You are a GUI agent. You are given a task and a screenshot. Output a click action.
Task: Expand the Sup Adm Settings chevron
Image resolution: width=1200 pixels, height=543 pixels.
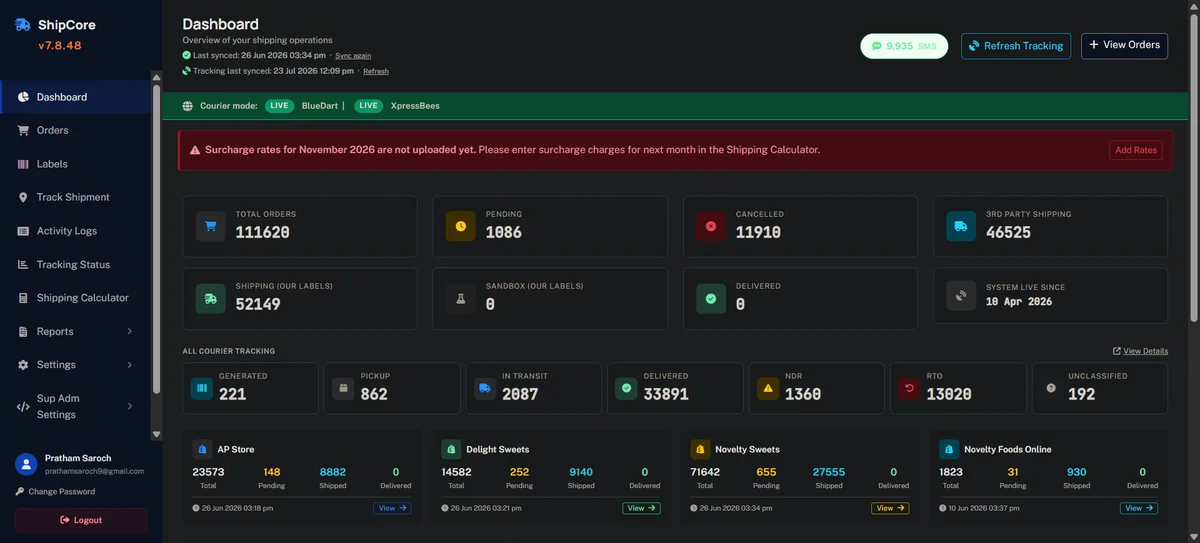[x=130, y=406]
